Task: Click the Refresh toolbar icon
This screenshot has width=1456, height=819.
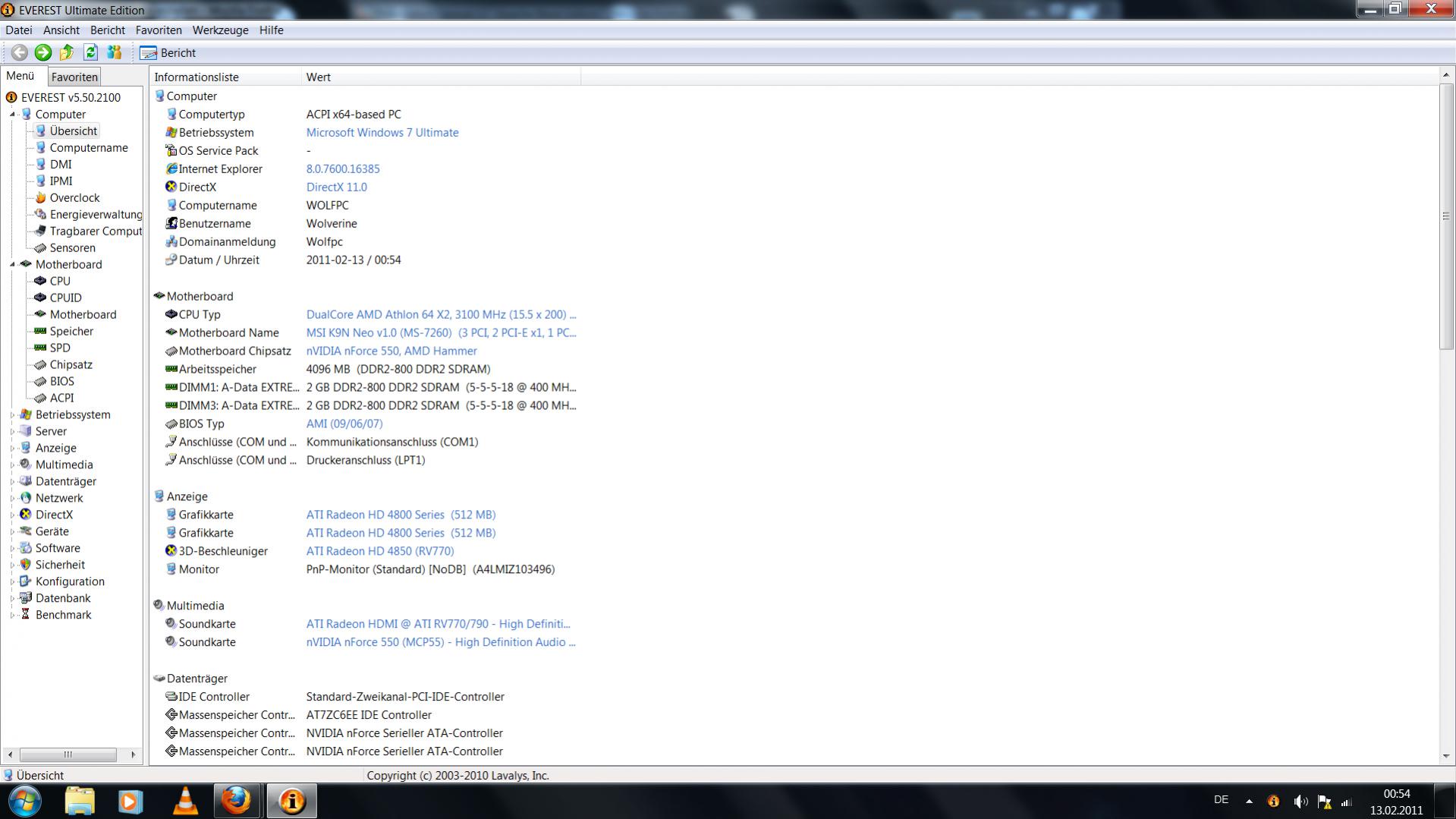Action: (90, 52)
